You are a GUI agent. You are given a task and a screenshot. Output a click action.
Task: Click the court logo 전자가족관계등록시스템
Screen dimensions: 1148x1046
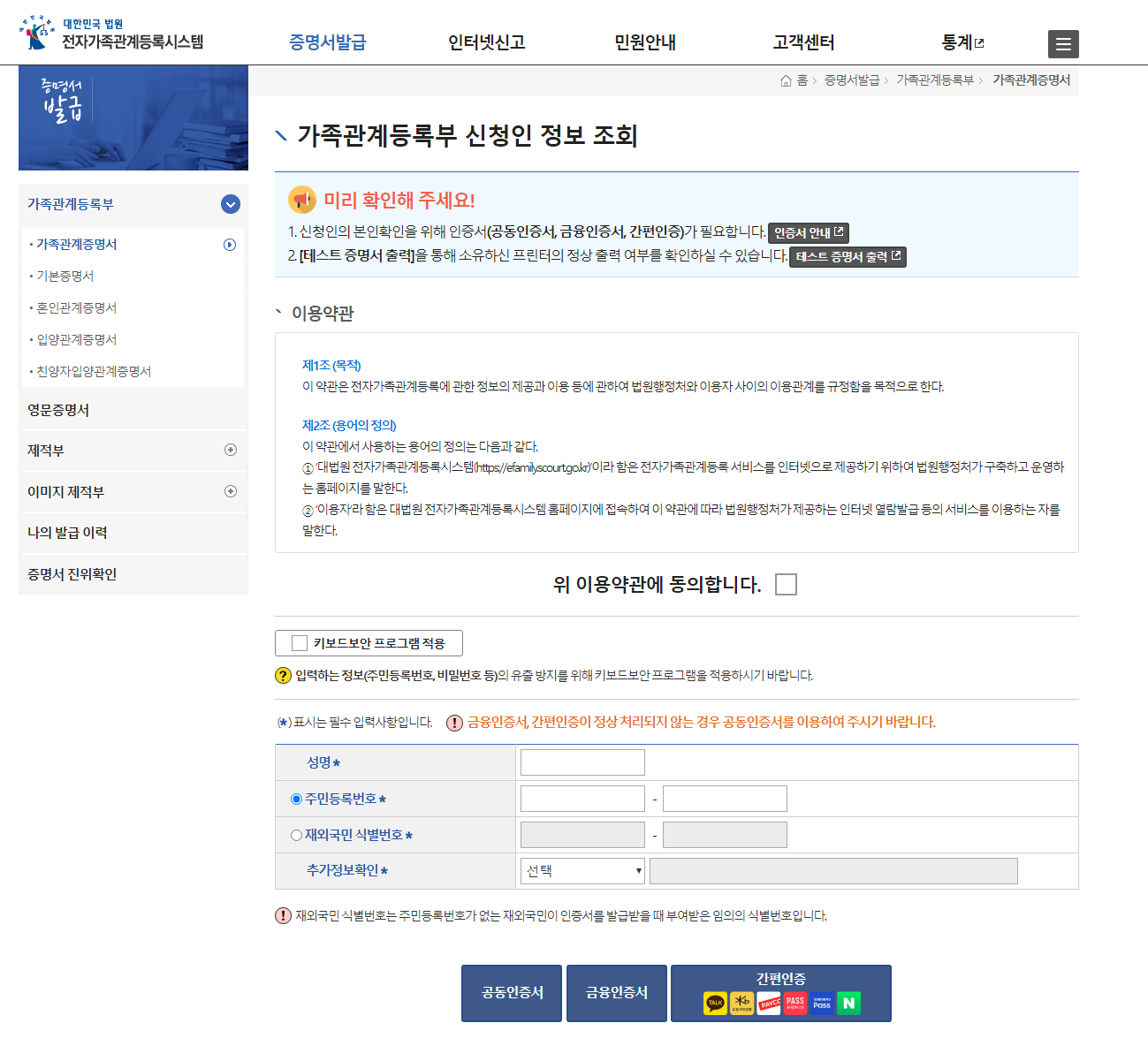[x=111, y=34]
